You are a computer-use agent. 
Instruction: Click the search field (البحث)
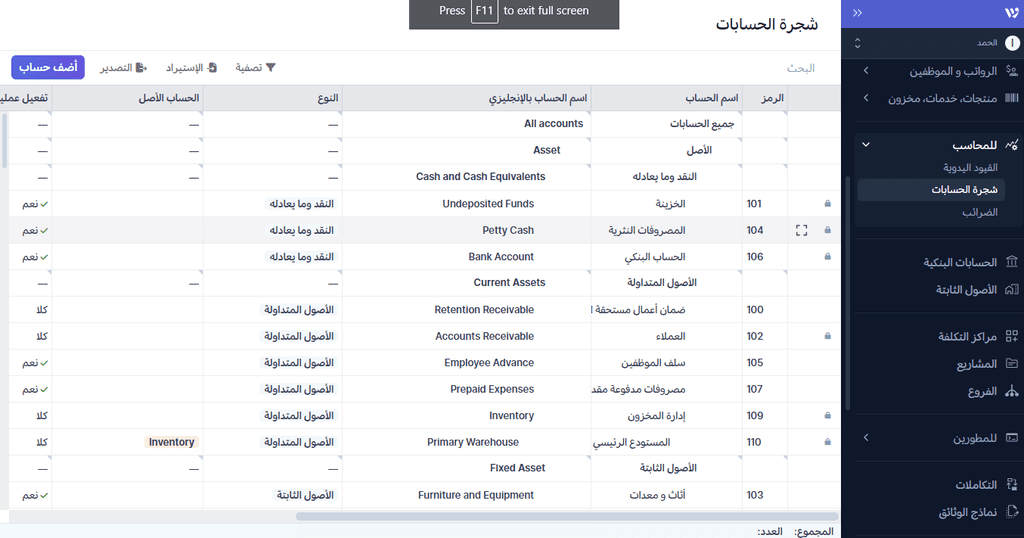tap(800, 68)
